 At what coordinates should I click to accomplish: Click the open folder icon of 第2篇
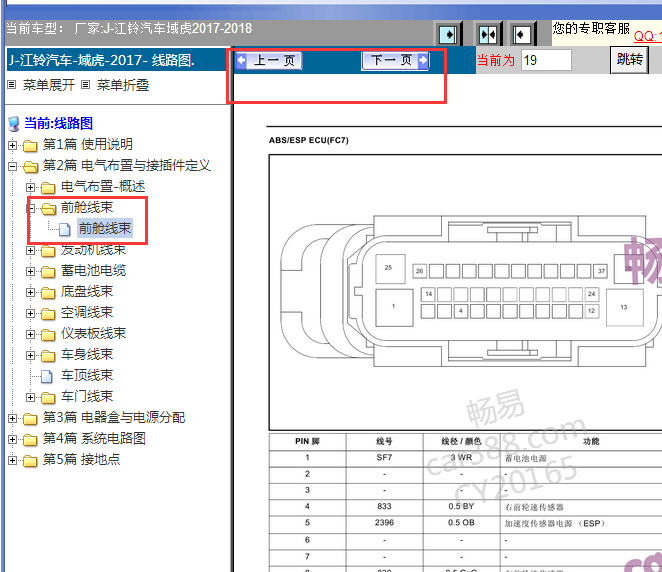(30, 167)
